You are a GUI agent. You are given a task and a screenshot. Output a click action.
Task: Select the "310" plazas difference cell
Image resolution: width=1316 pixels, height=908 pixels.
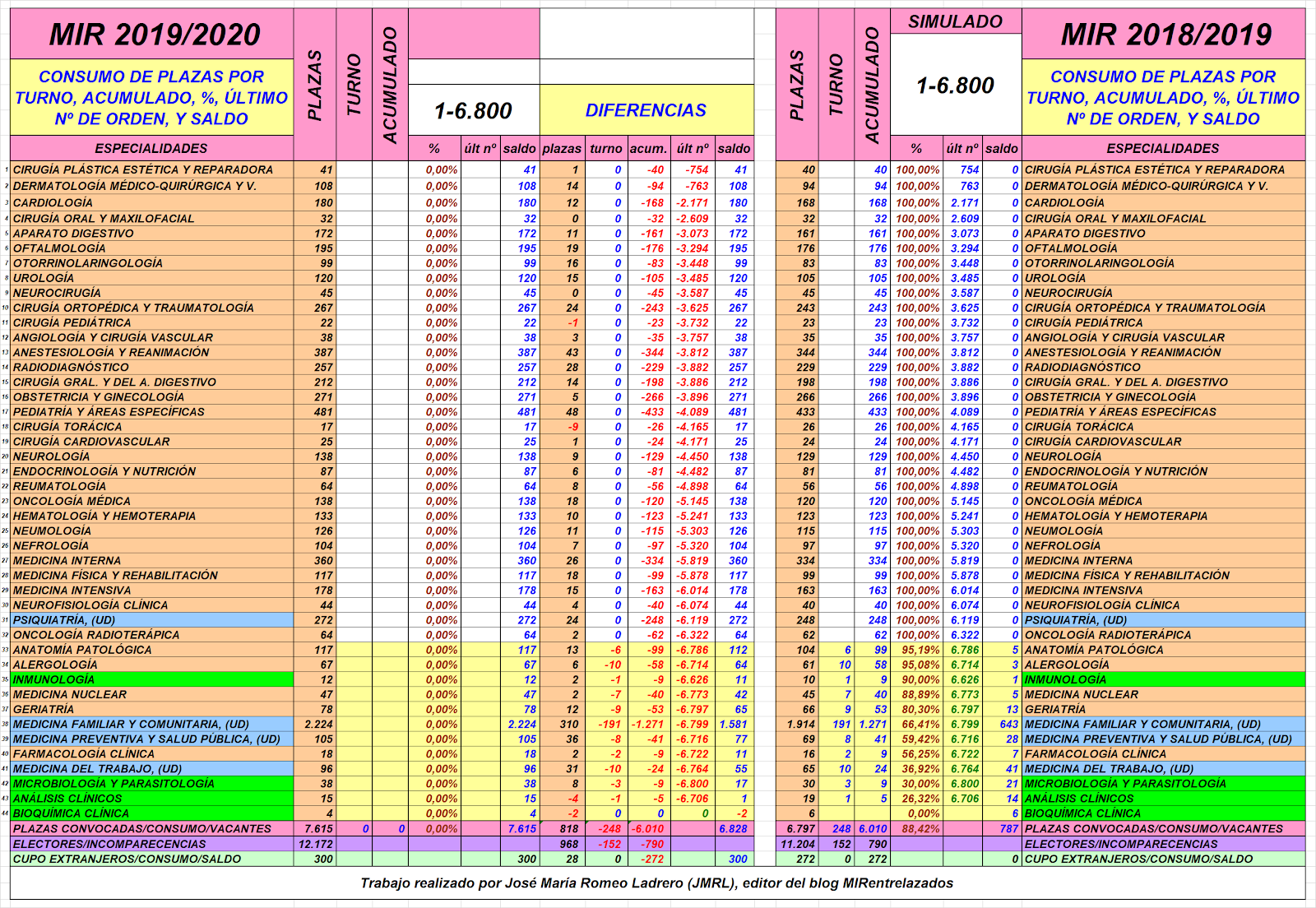562,725
